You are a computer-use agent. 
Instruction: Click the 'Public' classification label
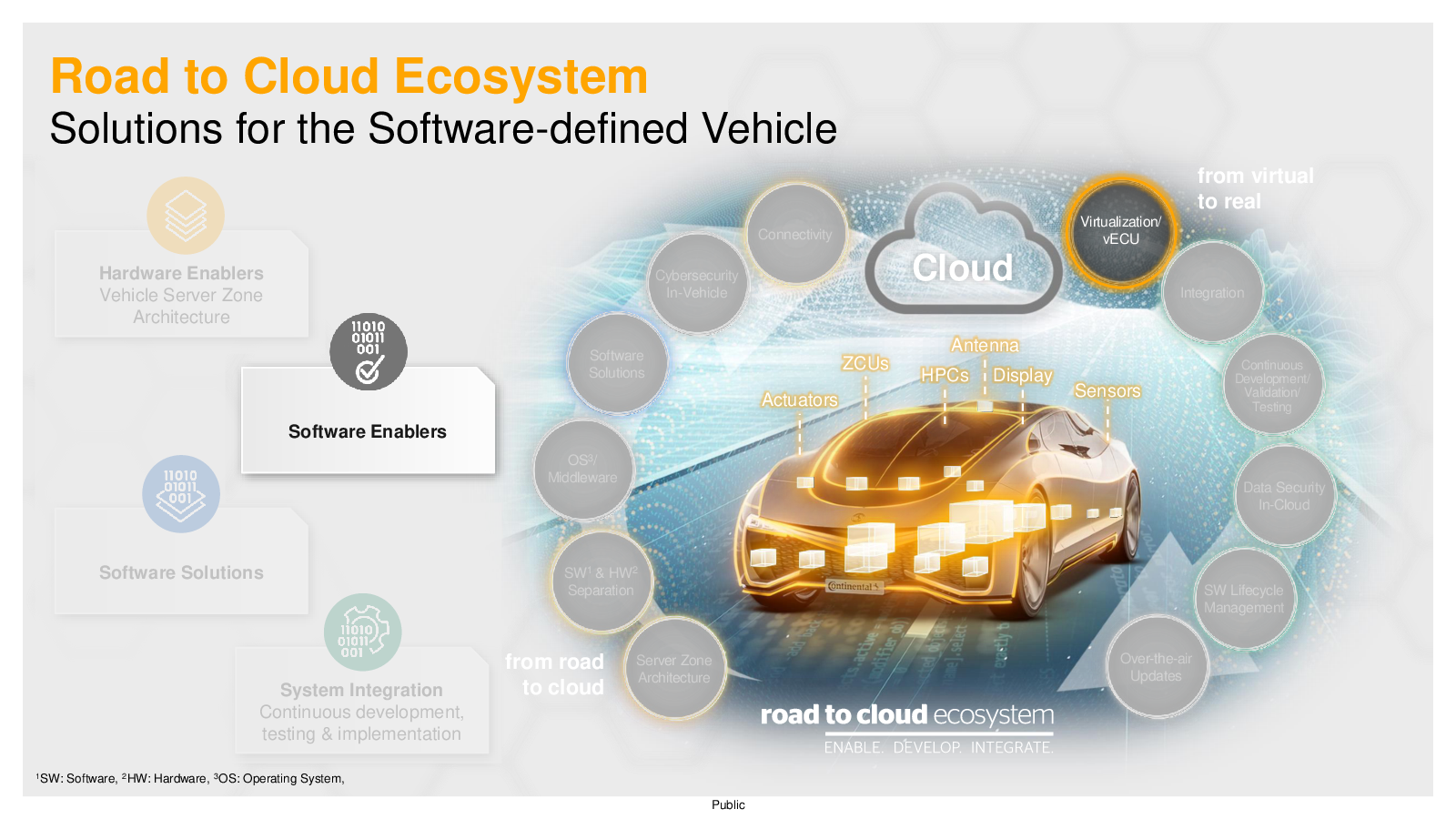tap(728, 804)
